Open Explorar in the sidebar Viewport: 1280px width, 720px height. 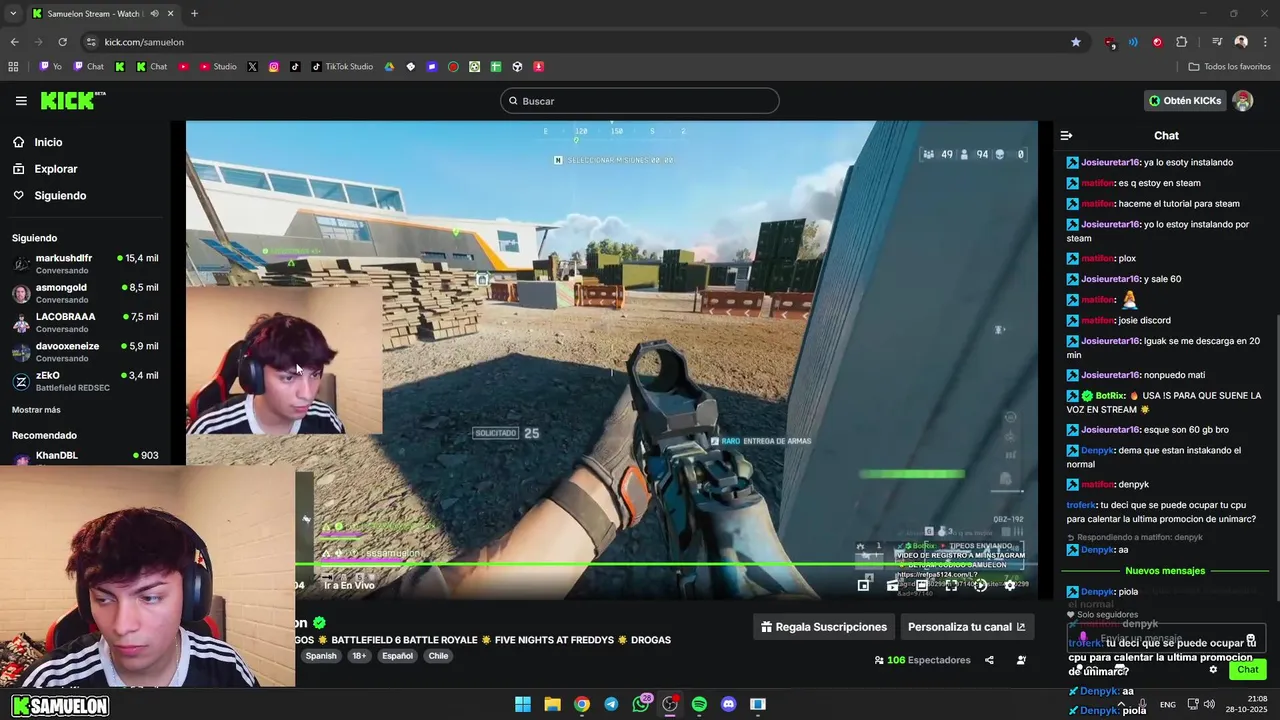pos(55,169)
